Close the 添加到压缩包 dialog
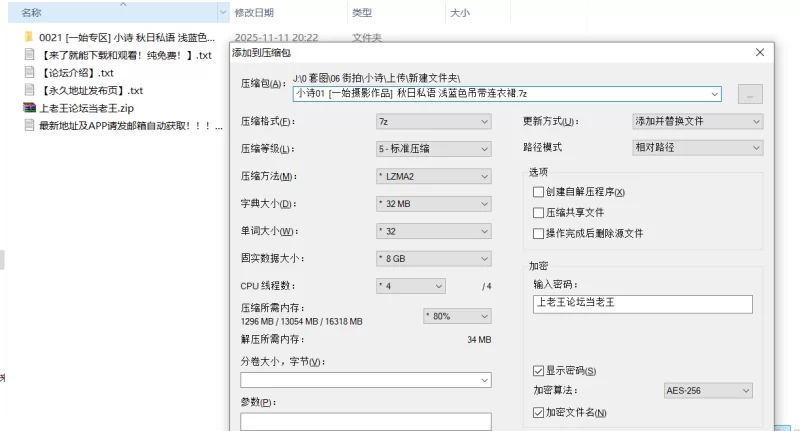 (759, 52)
